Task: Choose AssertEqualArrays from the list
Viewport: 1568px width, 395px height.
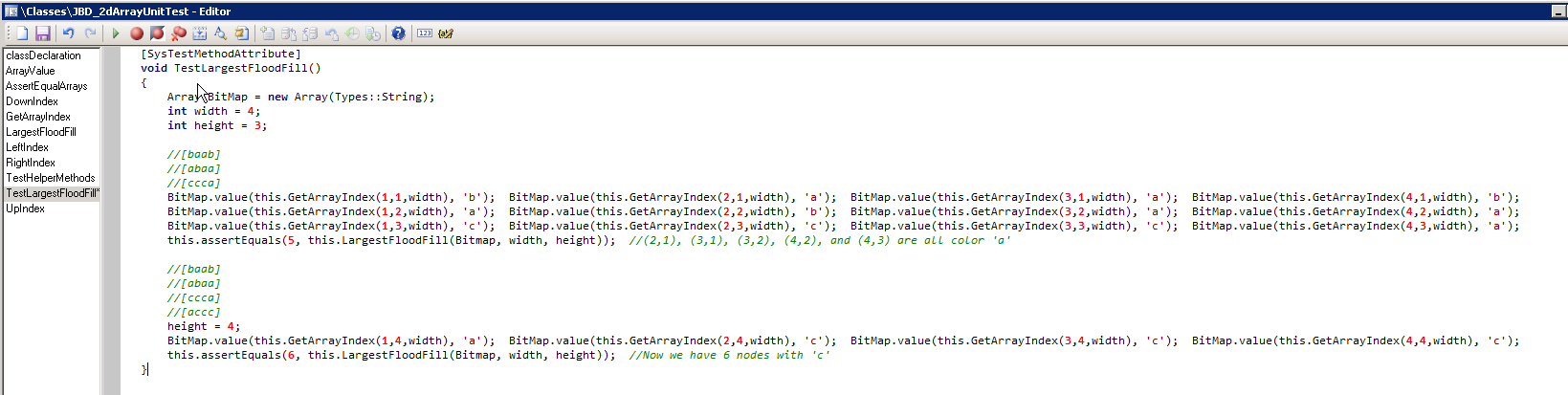Action: (x=47, y=86)
